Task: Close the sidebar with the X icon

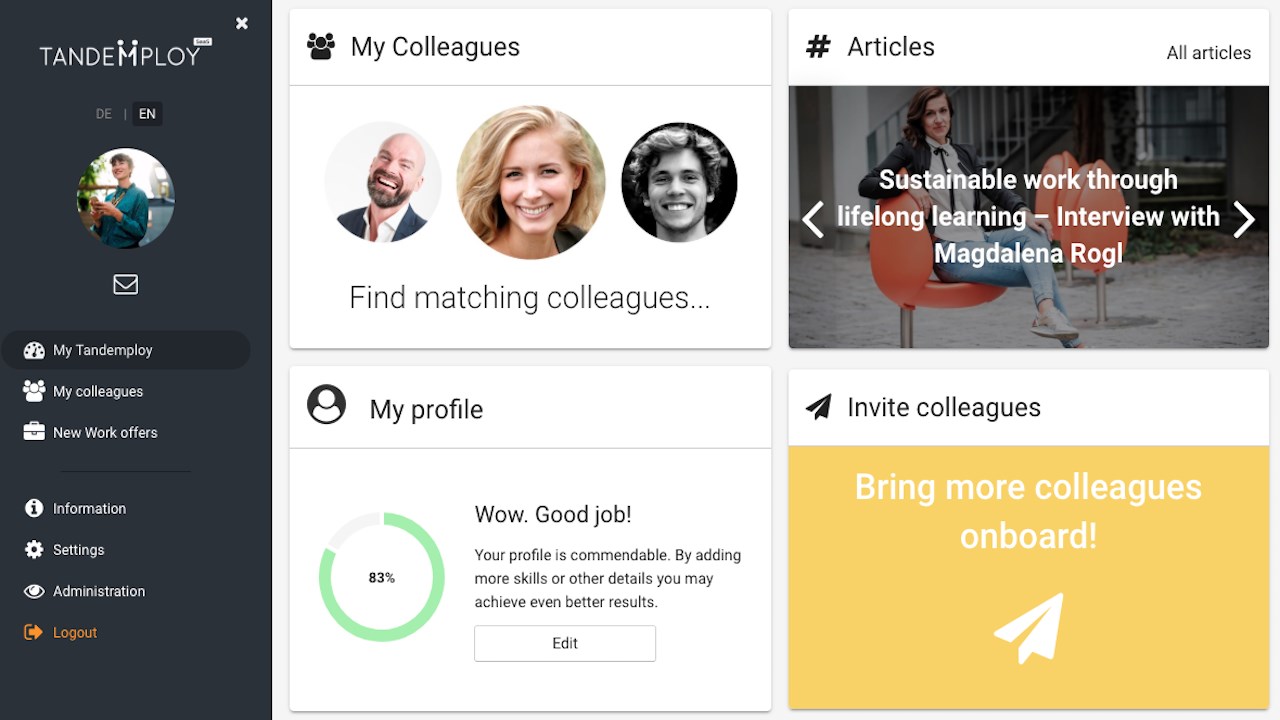Action: pos(242,23)
